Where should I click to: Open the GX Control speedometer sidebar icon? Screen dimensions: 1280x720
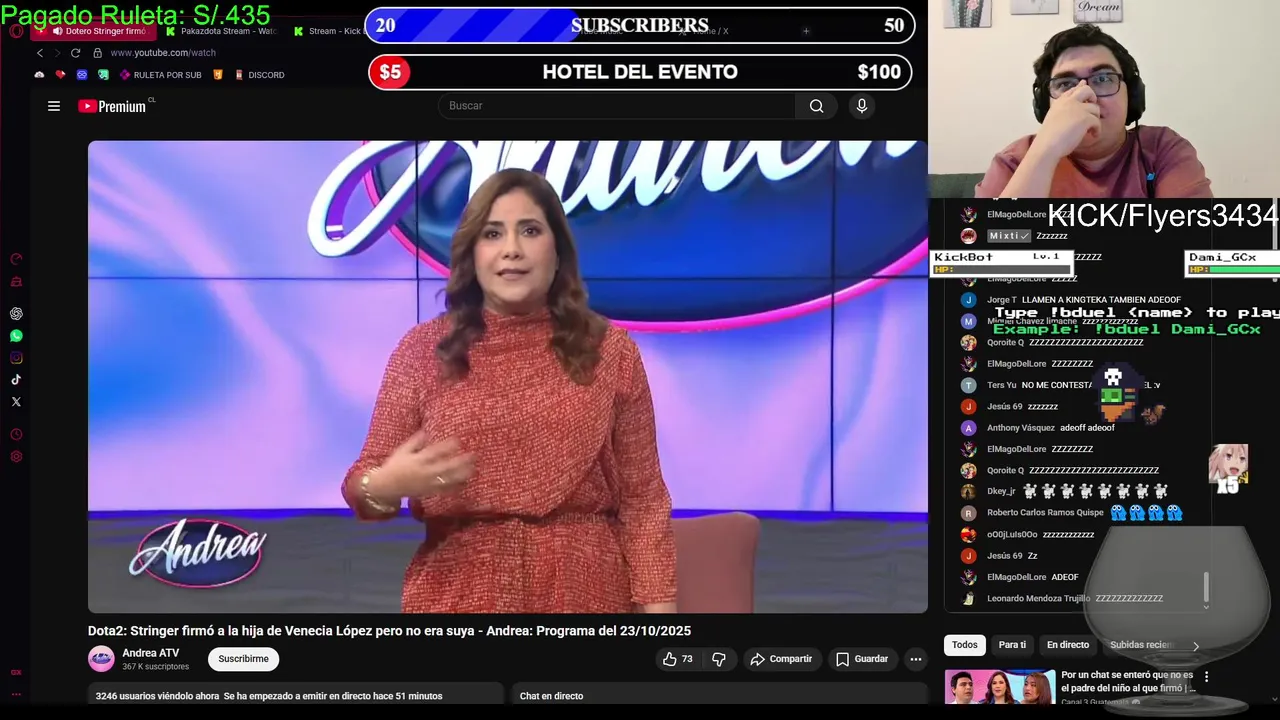coord(16,259)
